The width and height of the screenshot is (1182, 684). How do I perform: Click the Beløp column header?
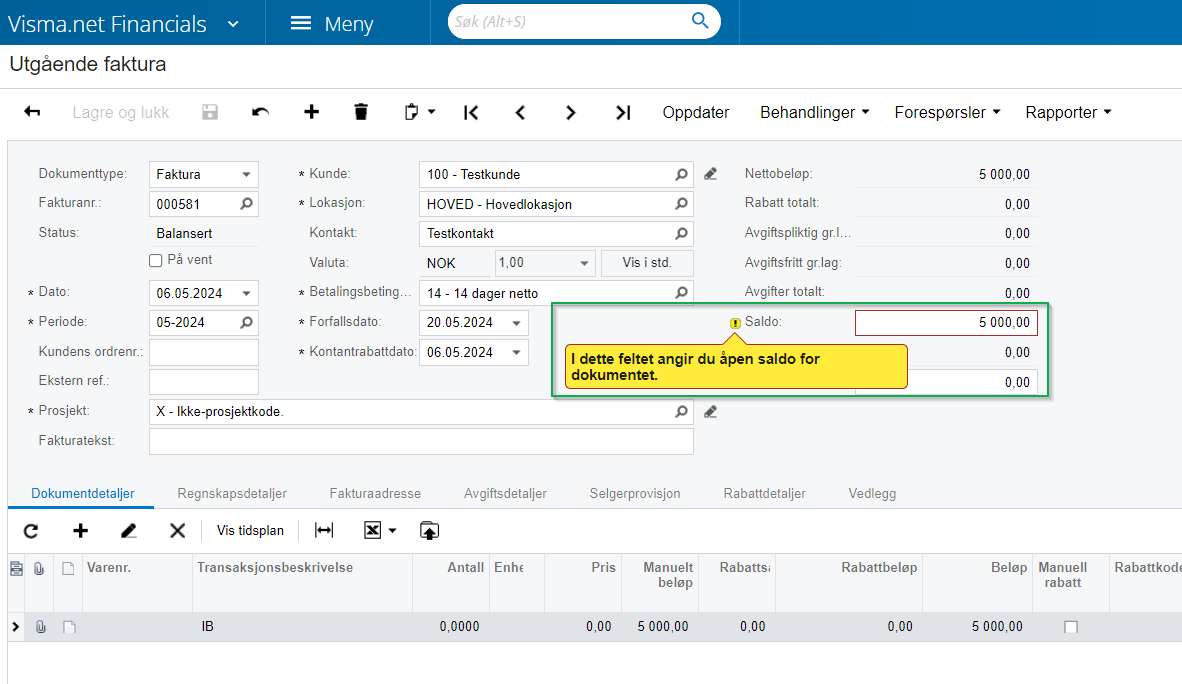(977, 582)
